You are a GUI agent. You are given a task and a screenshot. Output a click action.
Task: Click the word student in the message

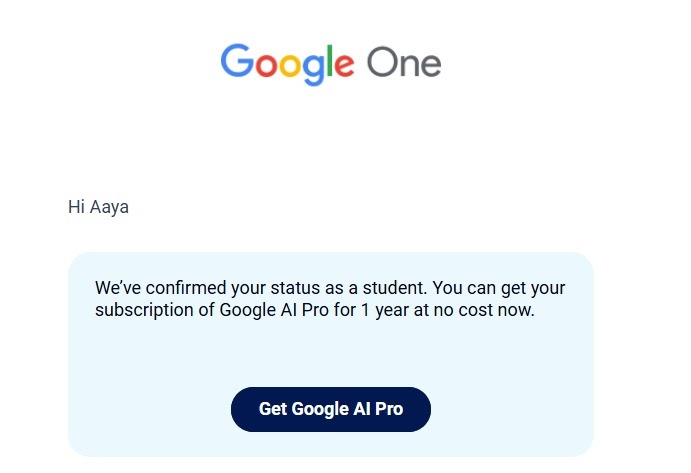click(x=394, y=288)
